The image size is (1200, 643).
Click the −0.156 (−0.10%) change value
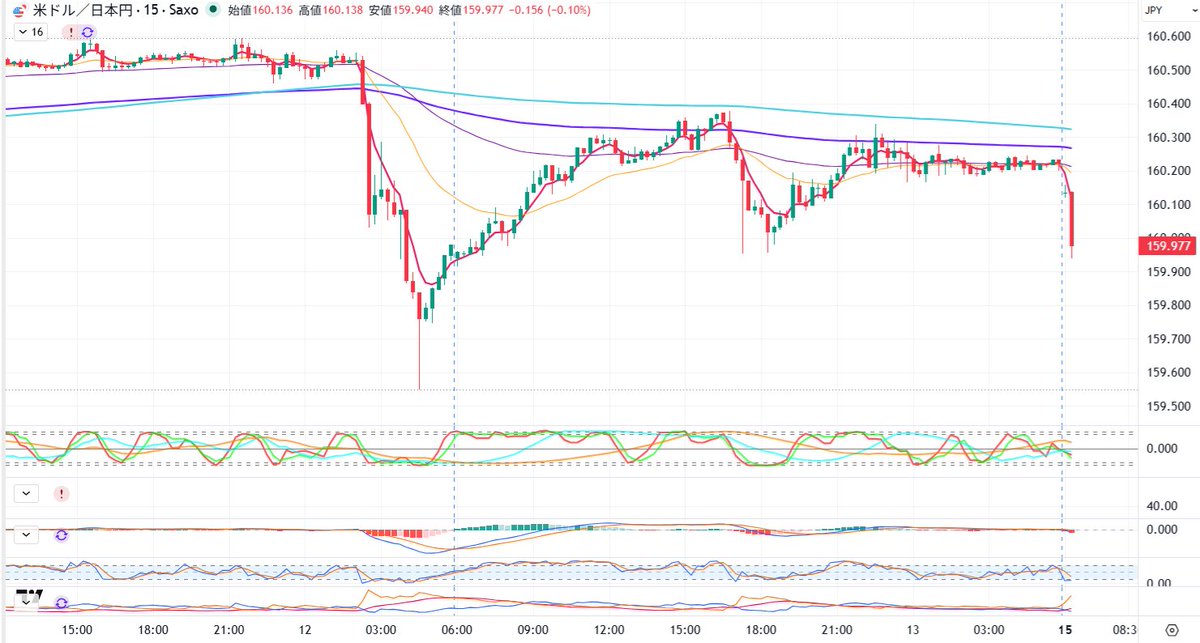[548, 10]
